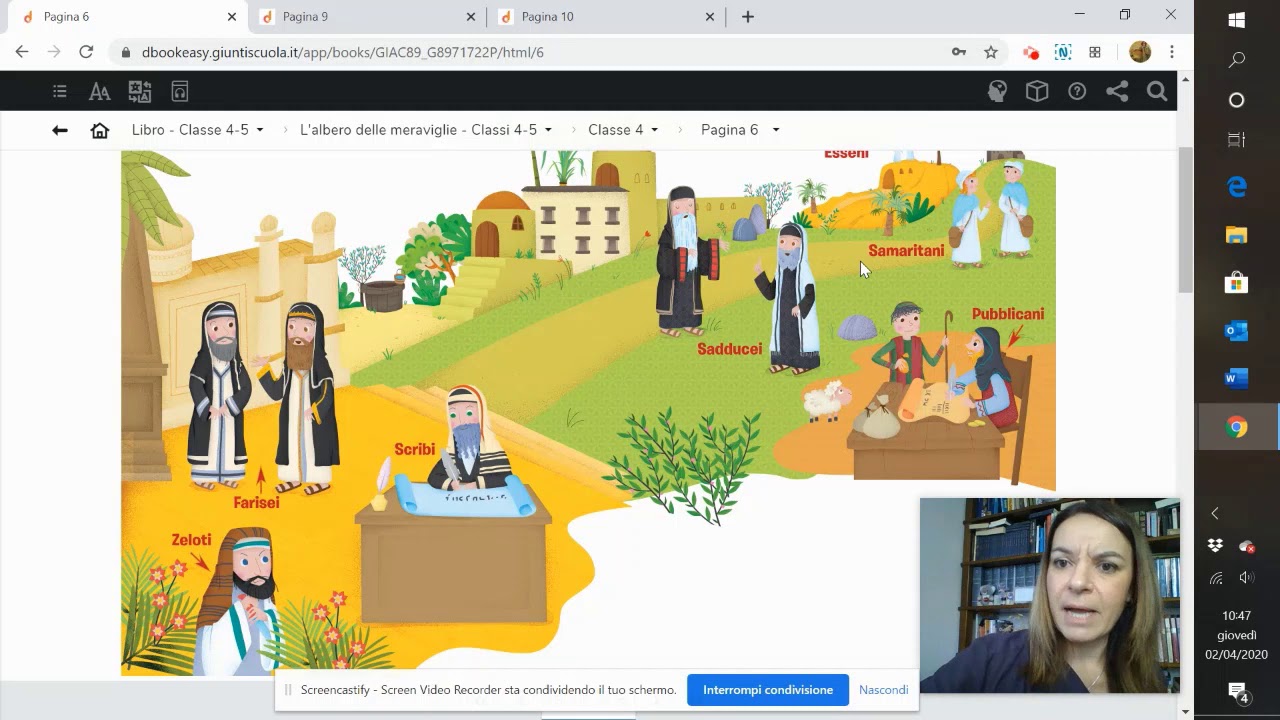Open the Wi-Fi network tray icon
1280x720 pixels.
(1215, 578)
